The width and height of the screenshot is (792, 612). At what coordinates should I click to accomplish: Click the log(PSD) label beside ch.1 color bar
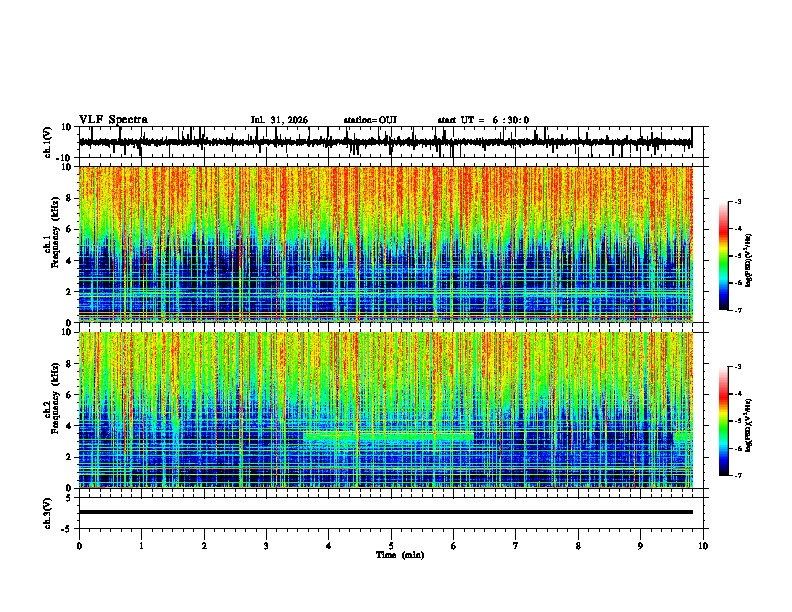(x=749, y=260)
